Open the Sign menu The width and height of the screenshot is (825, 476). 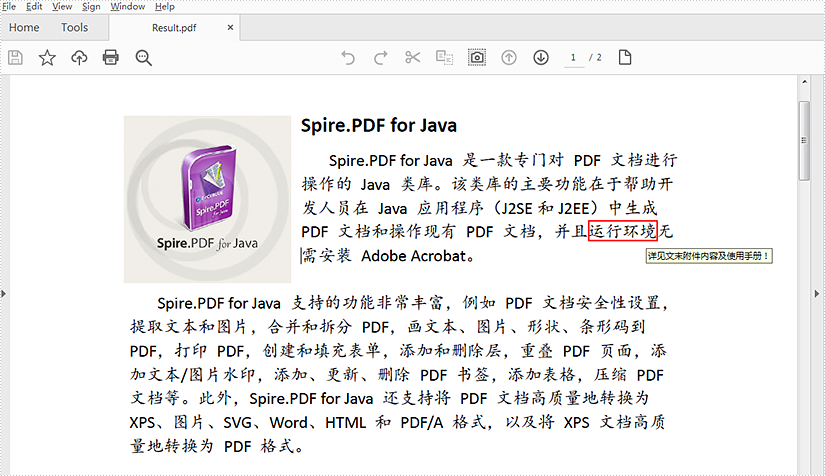tap(91, 6)
